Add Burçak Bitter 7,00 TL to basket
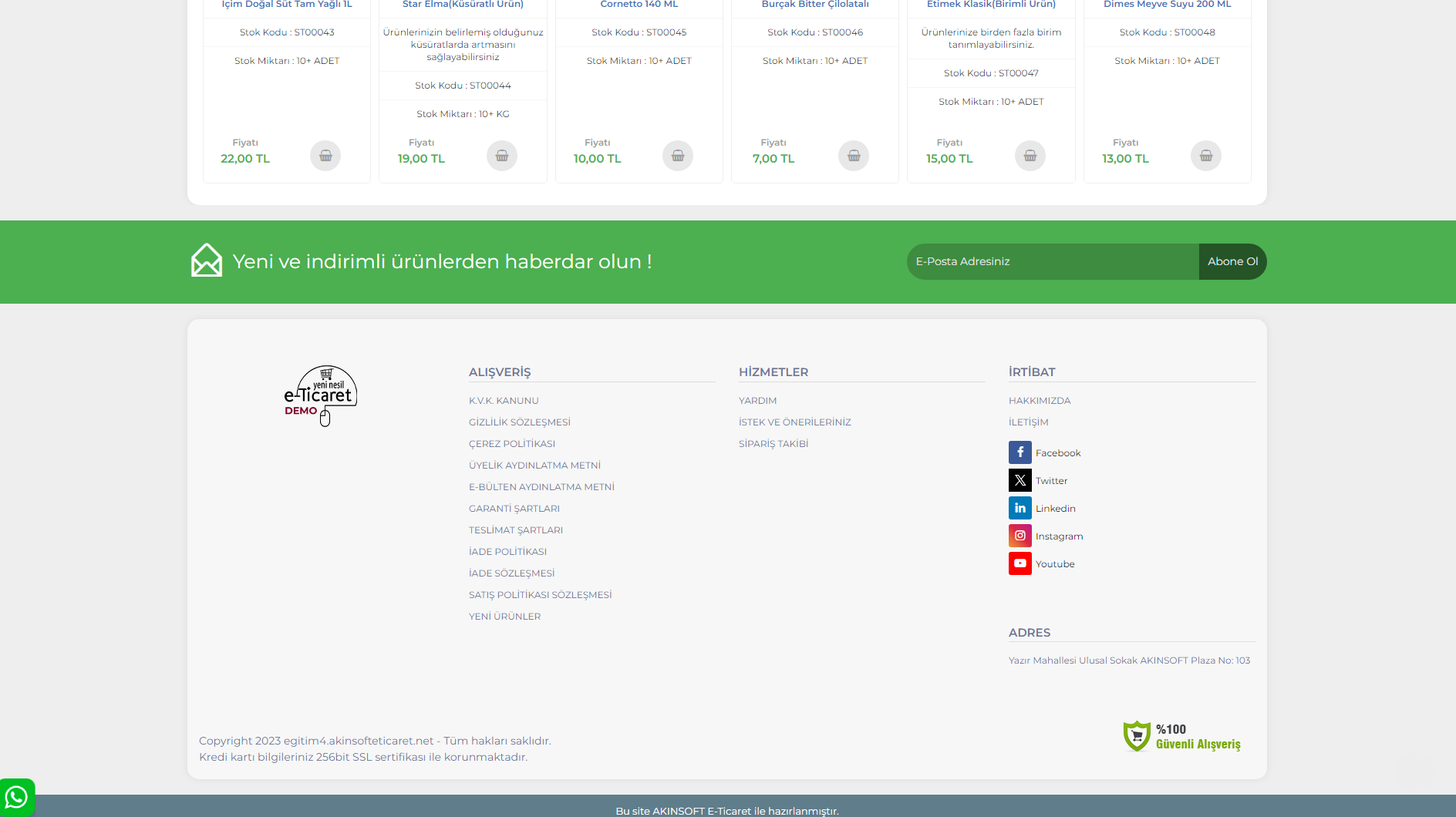The width and height of the screenshot is (1456, 817). click(x=854, y=156)
